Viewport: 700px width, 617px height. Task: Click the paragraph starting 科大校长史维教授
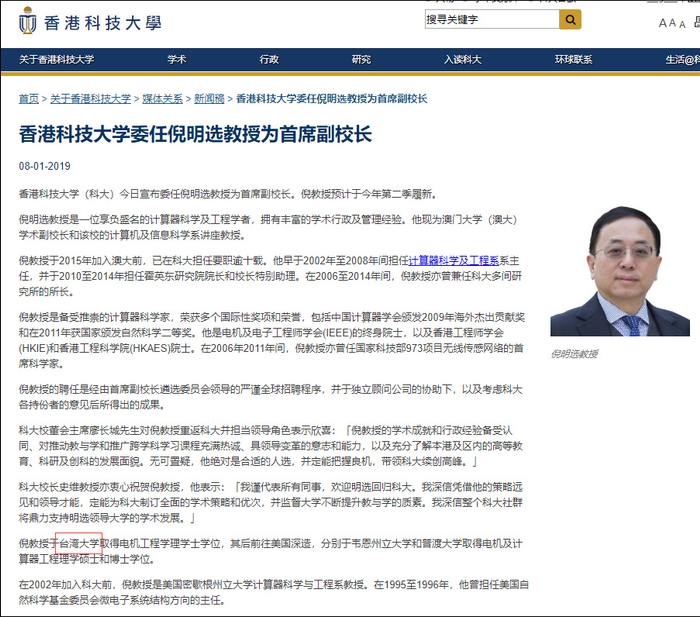[x=271, y=502]
